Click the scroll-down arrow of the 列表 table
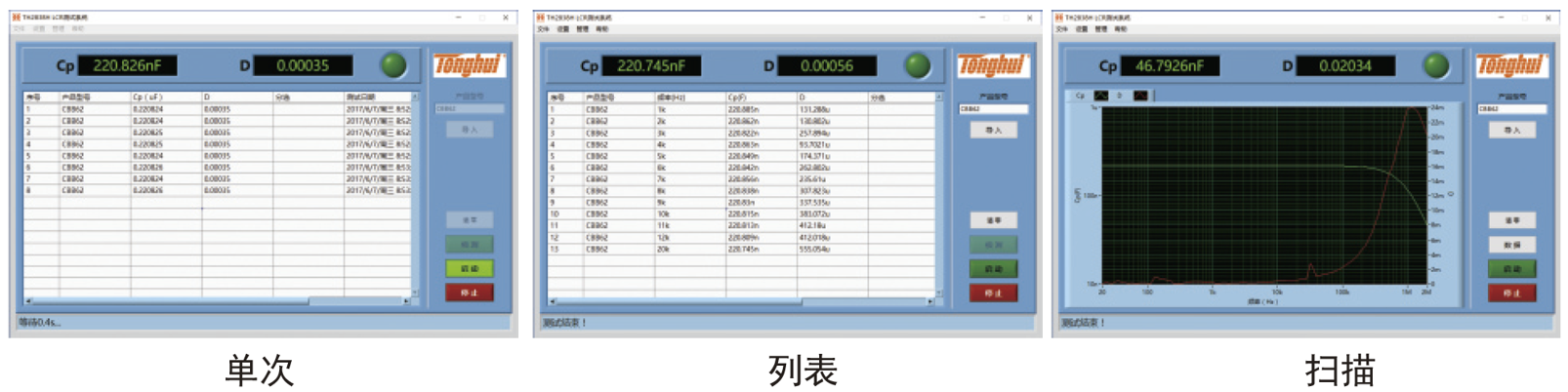 (x=939, y=293)
